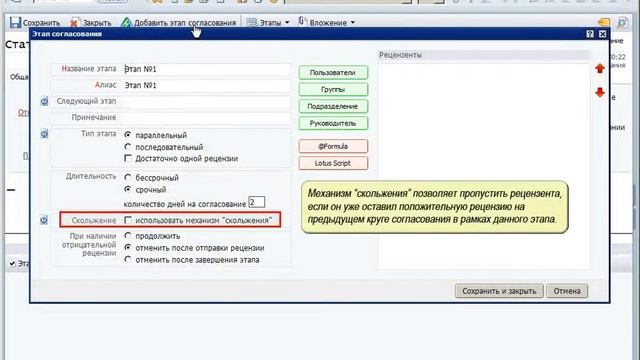Click the Алиас input field
The image size is (640, 360).
(x=207, y=85)
